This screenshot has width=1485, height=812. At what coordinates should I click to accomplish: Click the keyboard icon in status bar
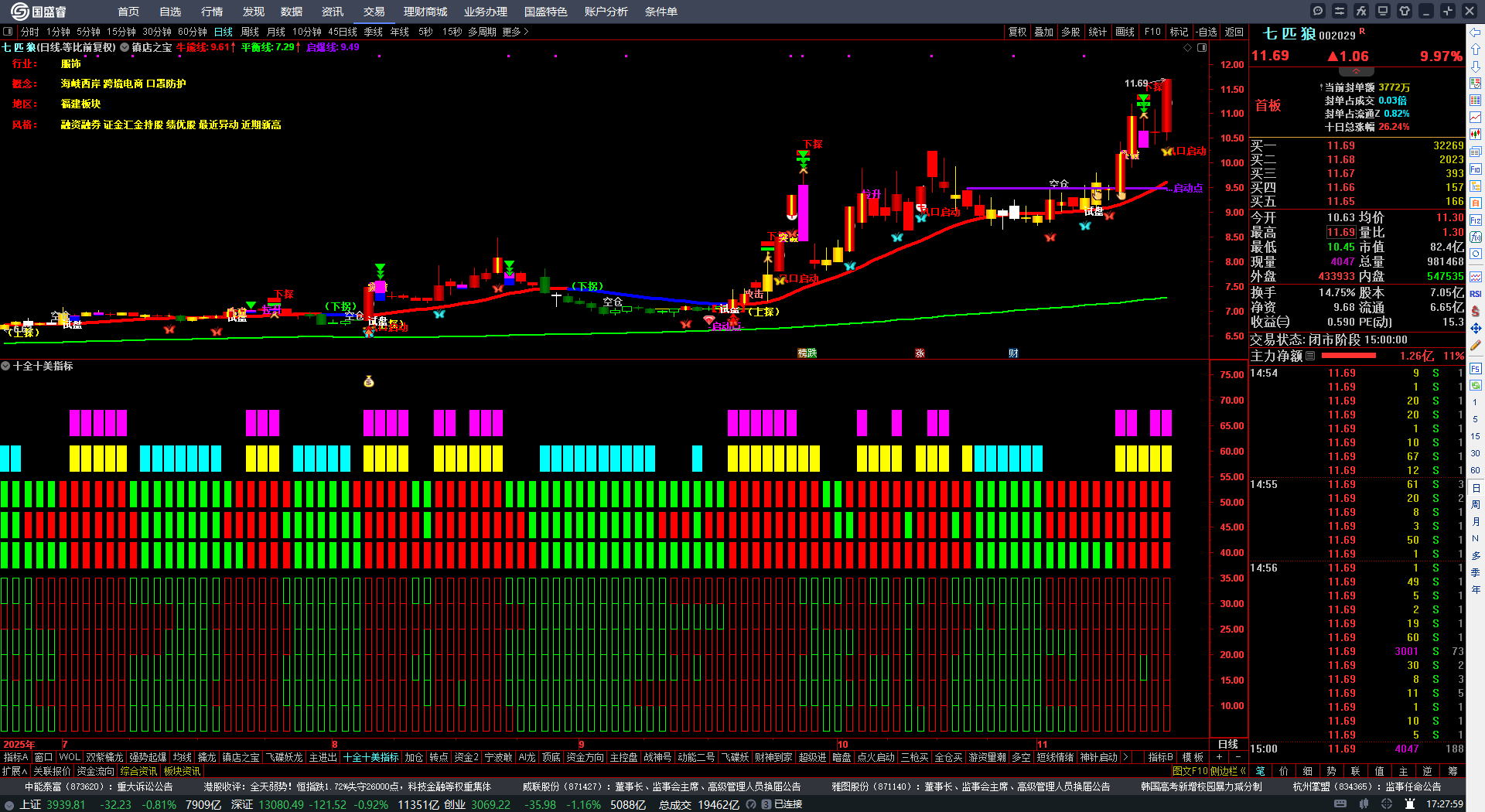[x=1340, y=804]
